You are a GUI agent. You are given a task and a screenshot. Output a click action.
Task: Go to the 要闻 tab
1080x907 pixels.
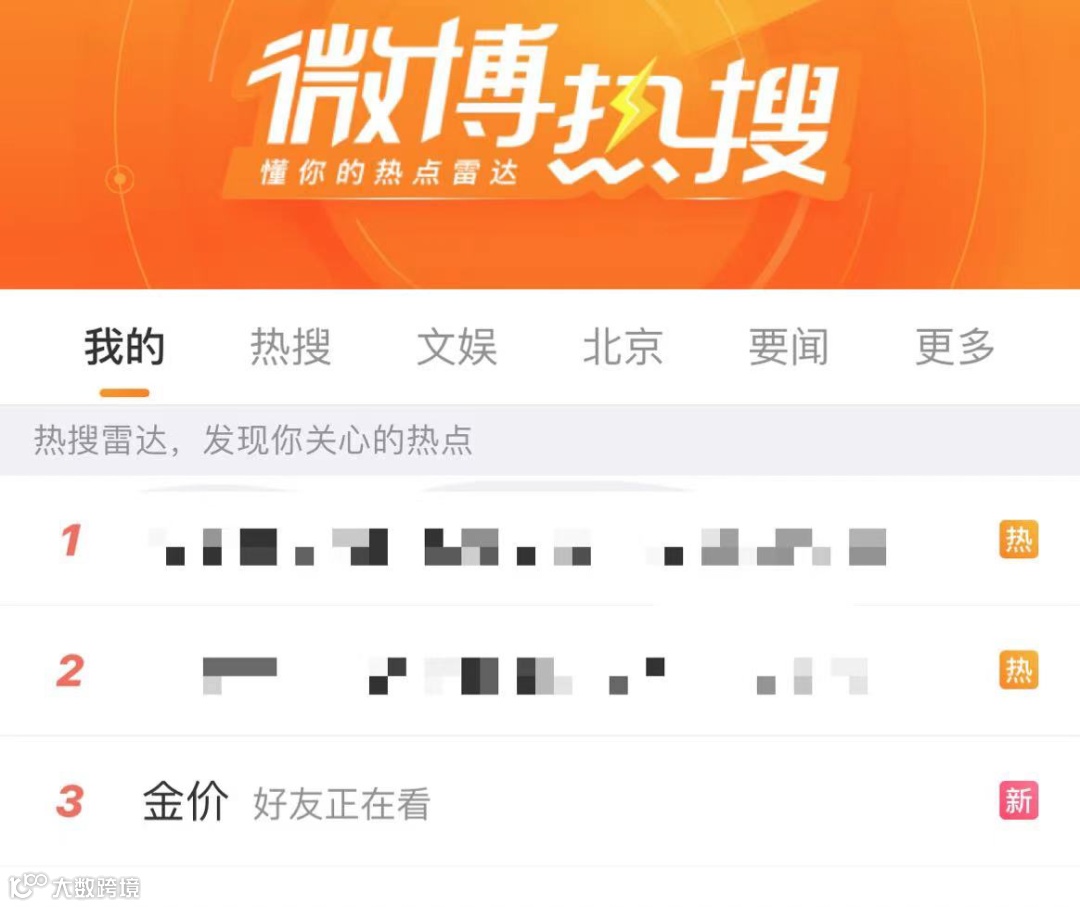pyautogui.click(x=789, y=346)
